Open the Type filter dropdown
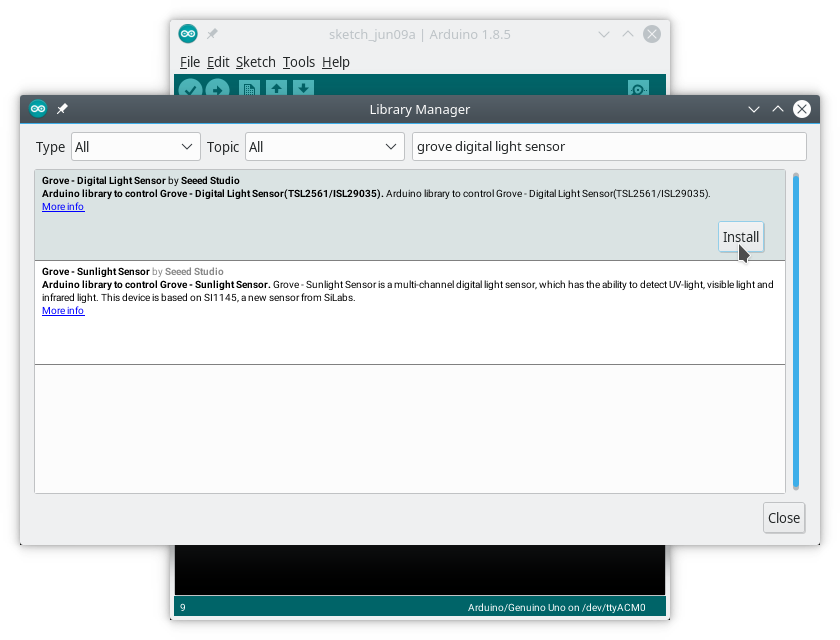This screenshot has height=640, width=840. [135, 146]
